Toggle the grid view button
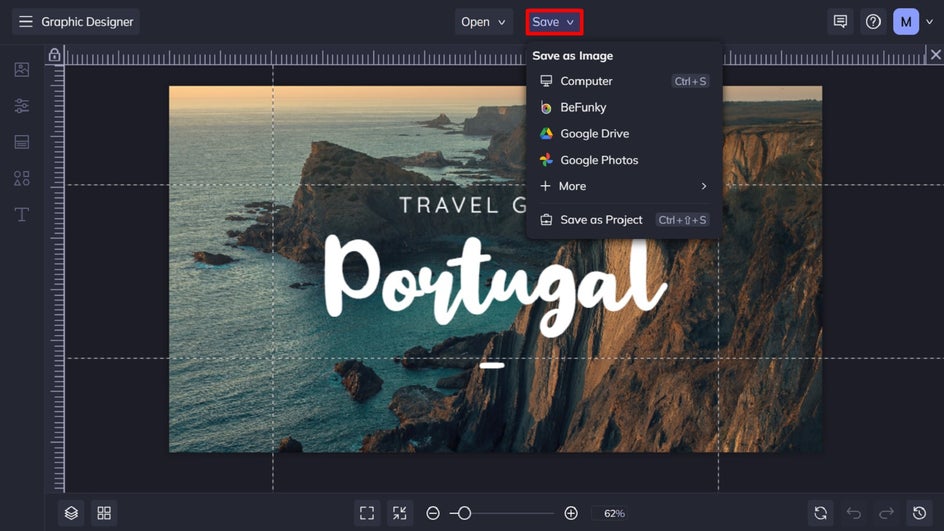 pos(104,513)
